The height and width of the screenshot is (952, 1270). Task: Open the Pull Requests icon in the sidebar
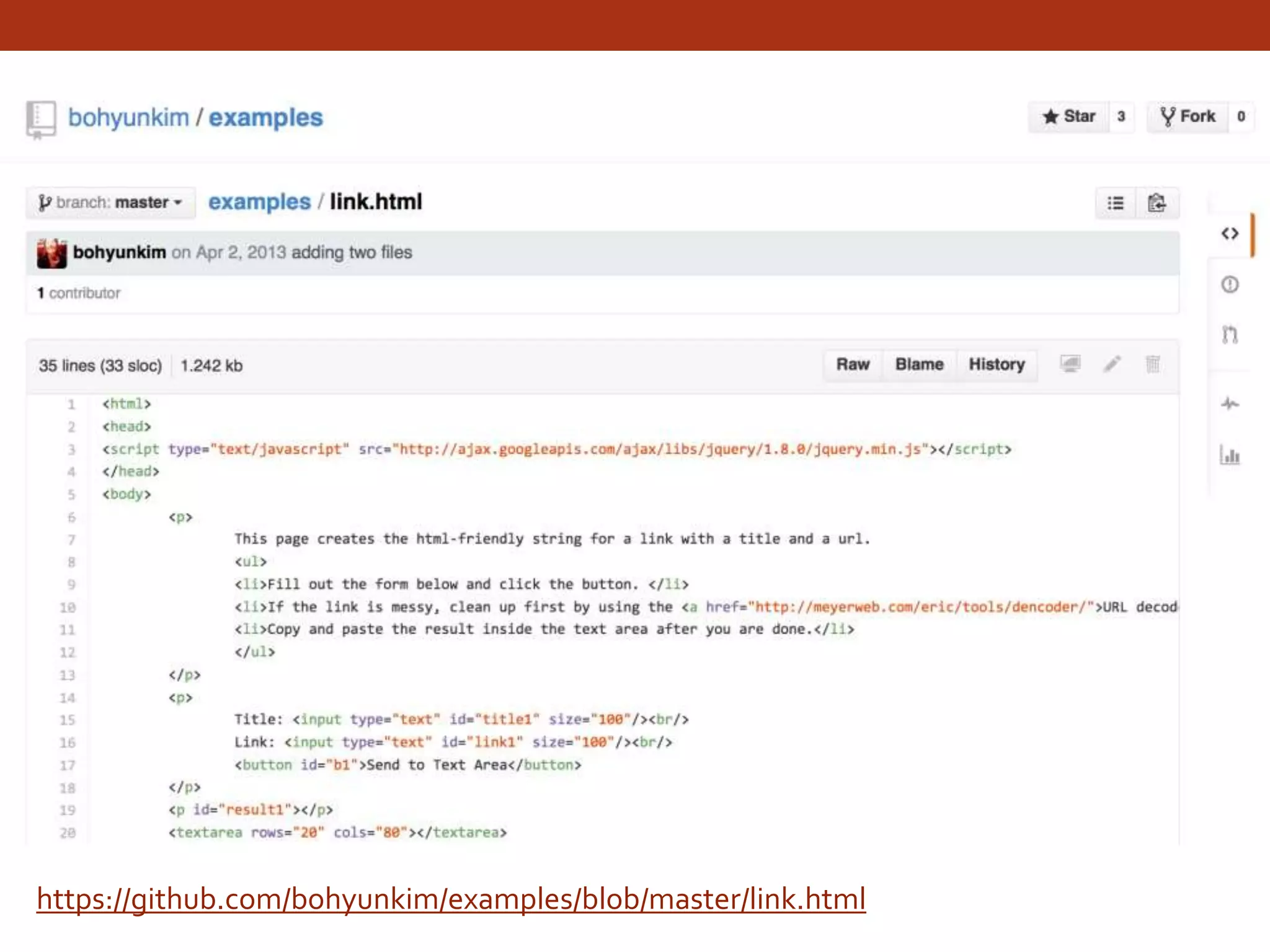(1230, 335)
